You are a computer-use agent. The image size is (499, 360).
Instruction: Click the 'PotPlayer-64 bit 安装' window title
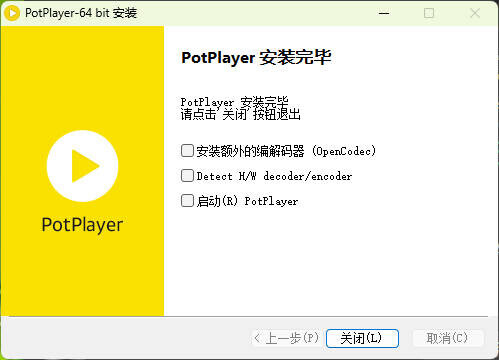[81, 13]
